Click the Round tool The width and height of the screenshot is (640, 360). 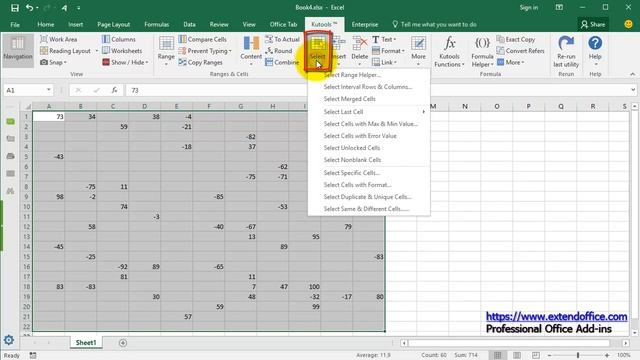[x=279, y=51]
